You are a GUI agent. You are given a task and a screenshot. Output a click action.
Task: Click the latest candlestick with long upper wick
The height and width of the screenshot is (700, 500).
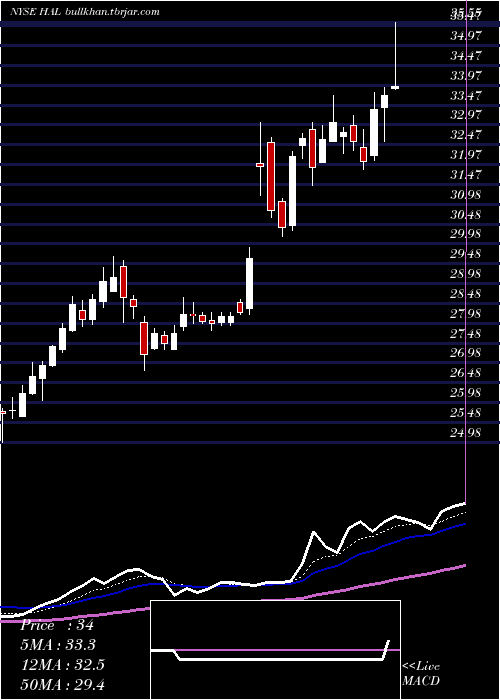pyautogui.click(x=395, y=55)
